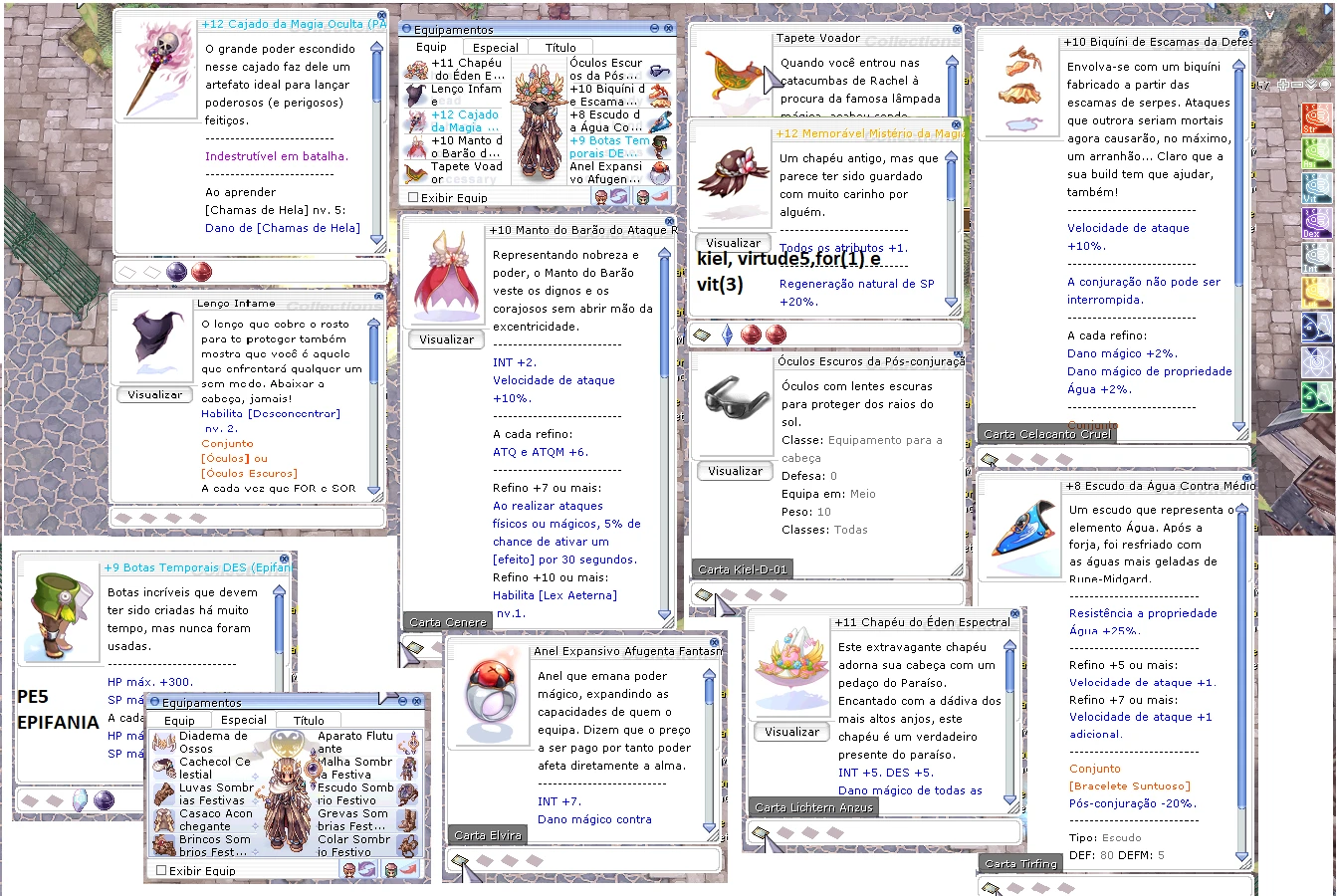This screenshot has height=896, width=1337.
Task: Click the Carta Lichtern Anzus card slot icon
Action: tap(760, 832)
